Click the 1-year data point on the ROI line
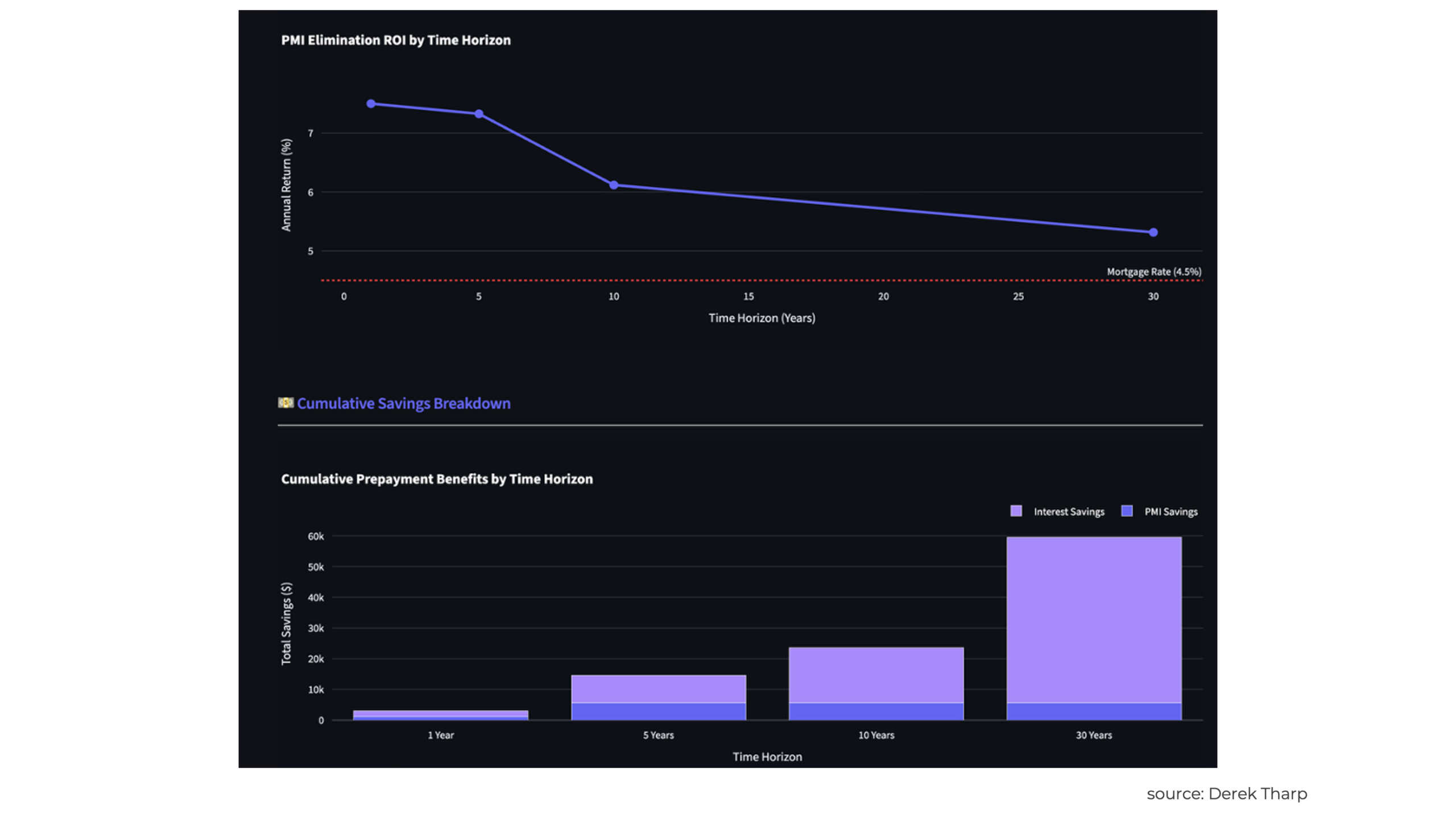This screenshot has width=1456, height=819. [x=371, y=104]
